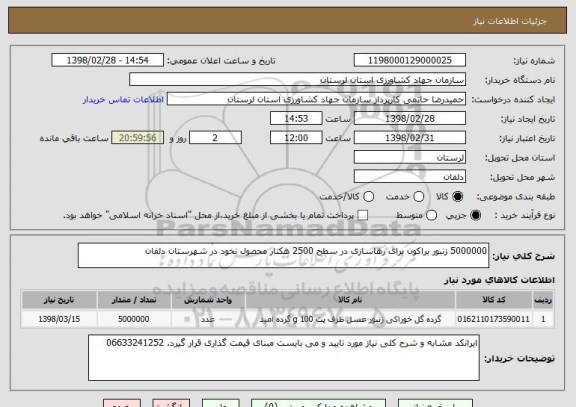
Task: Click the جزئیات اطلاعات نیاز header title
Action: click(510, 21)
